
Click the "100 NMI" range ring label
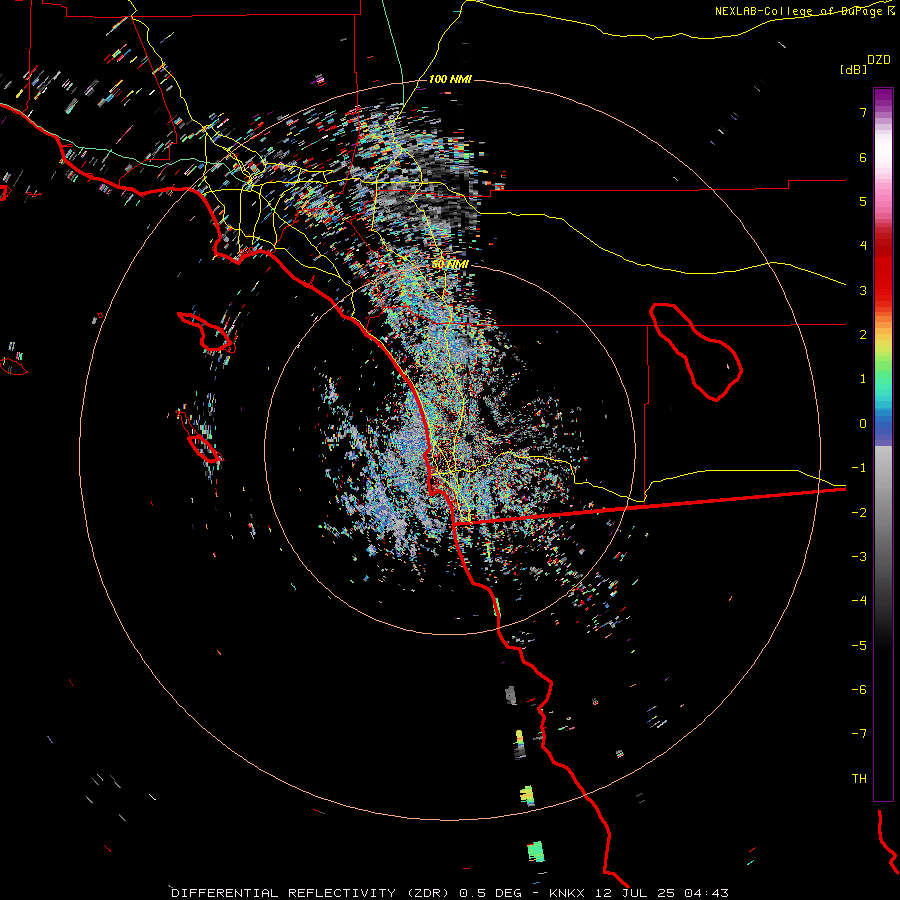tap(450, 79)
